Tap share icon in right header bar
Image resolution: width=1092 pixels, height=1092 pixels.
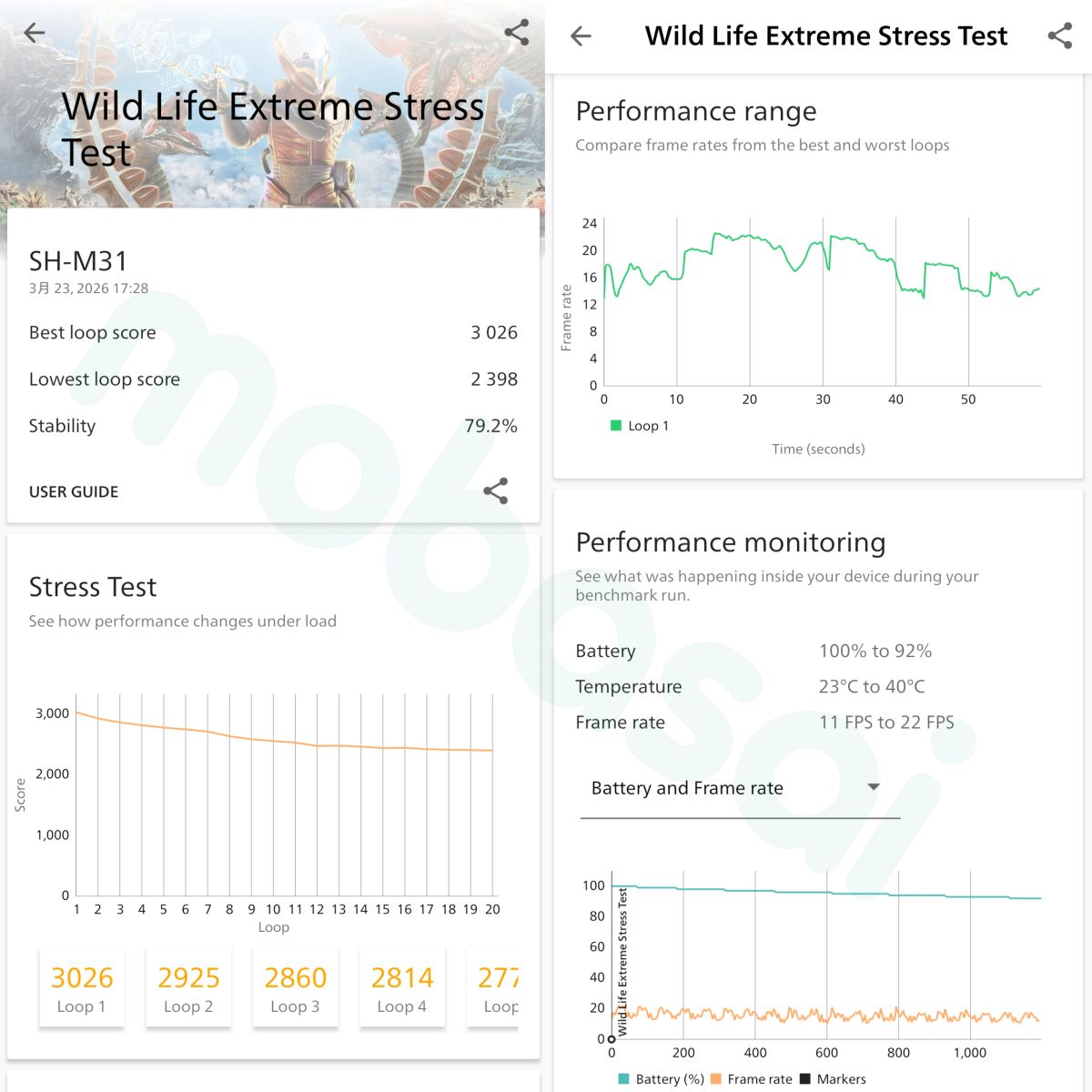(1059, 36)
